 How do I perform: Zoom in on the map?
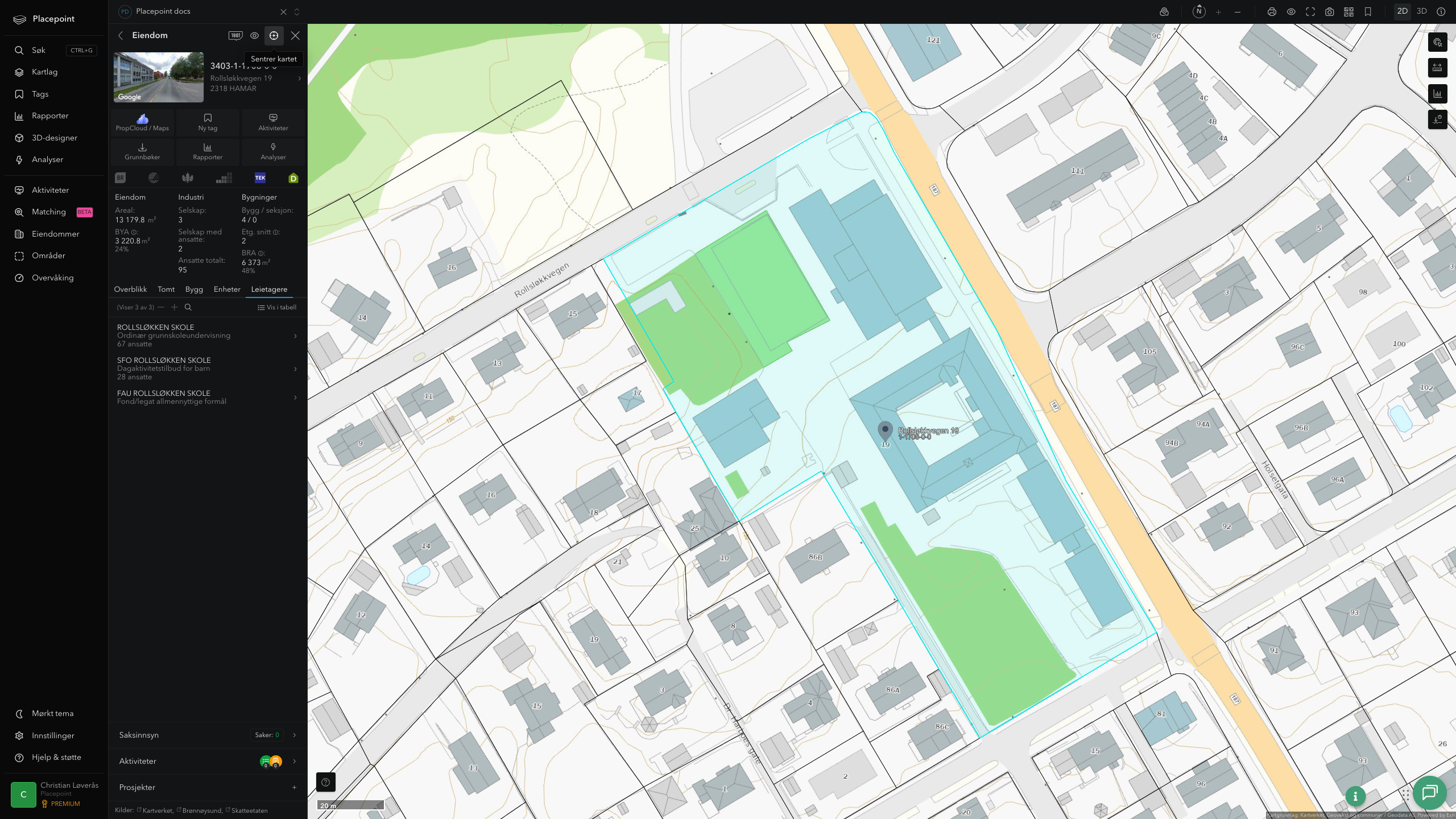click(1218, 11)
